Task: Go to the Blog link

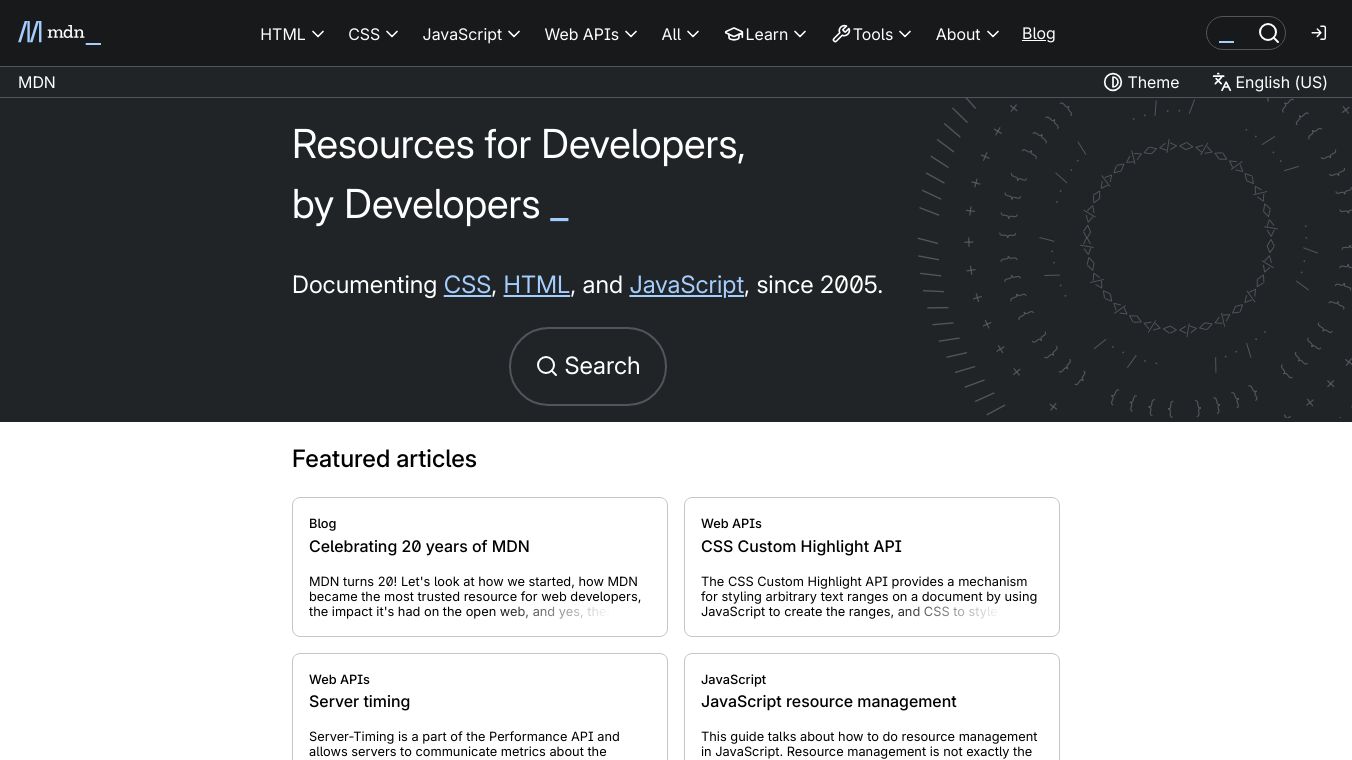Action: 1038,33
